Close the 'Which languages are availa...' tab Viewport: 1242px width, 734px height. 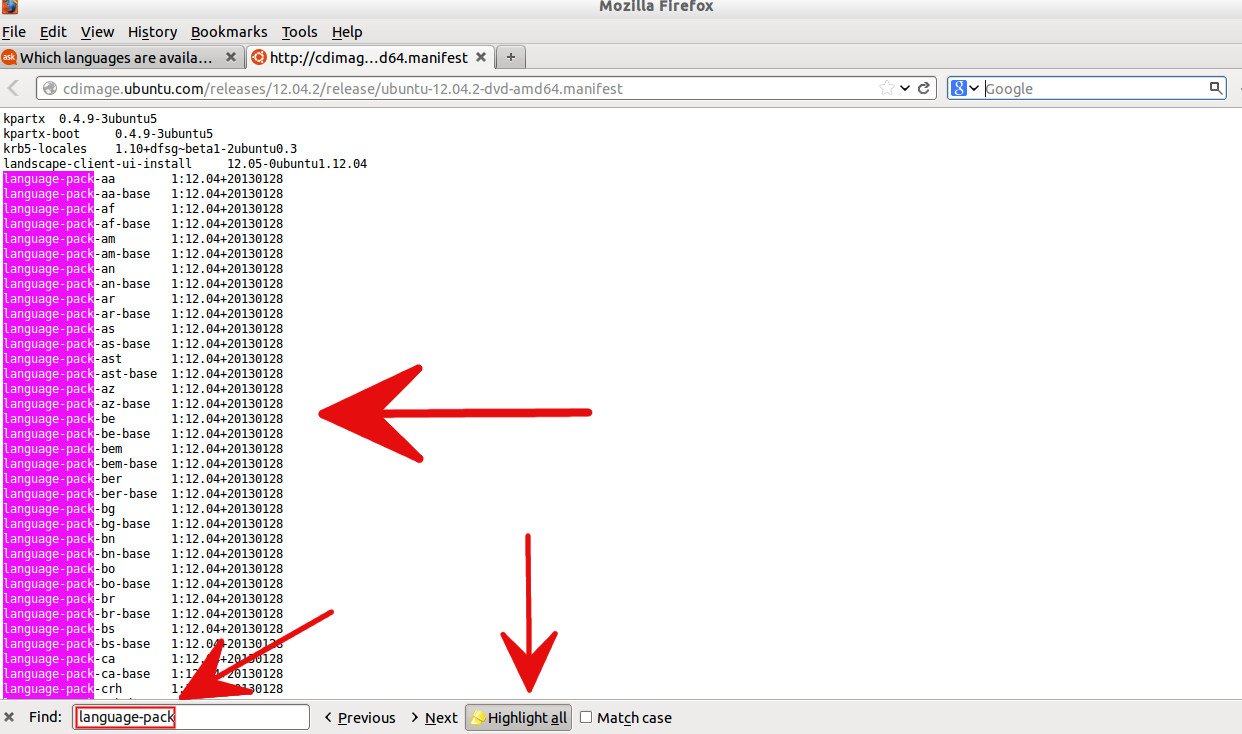[231, 57]
